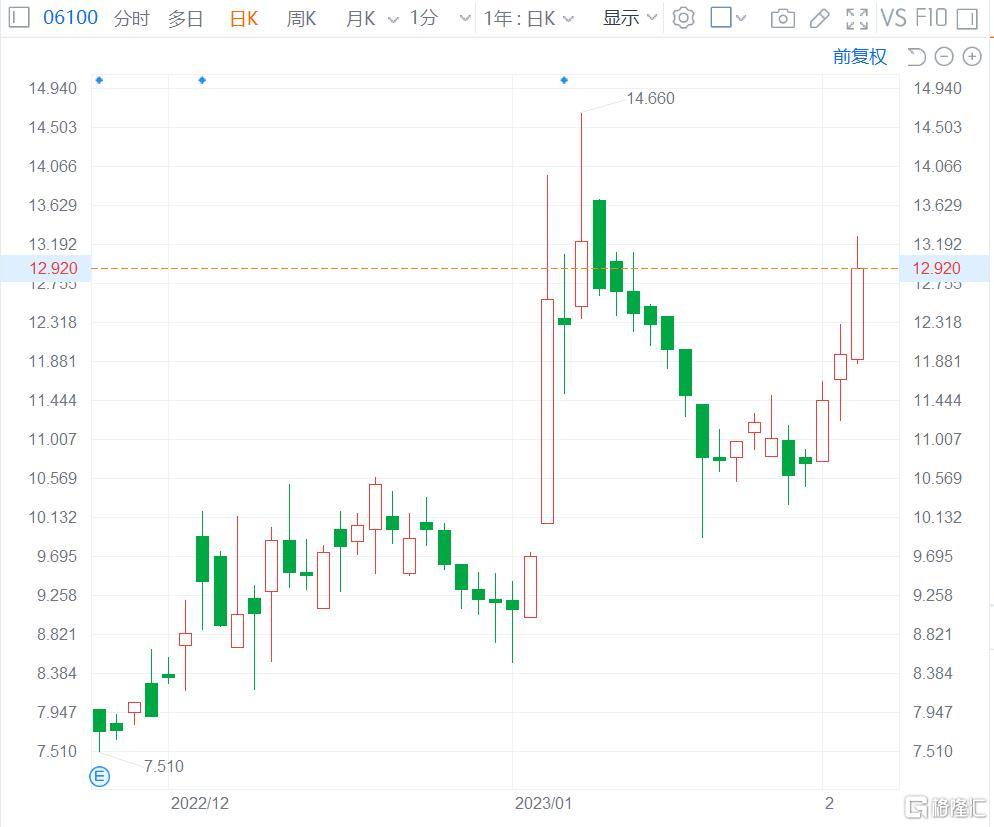Switch to the 多日 tab
This screenshot has width=994, height=827.
coord(185,18)
